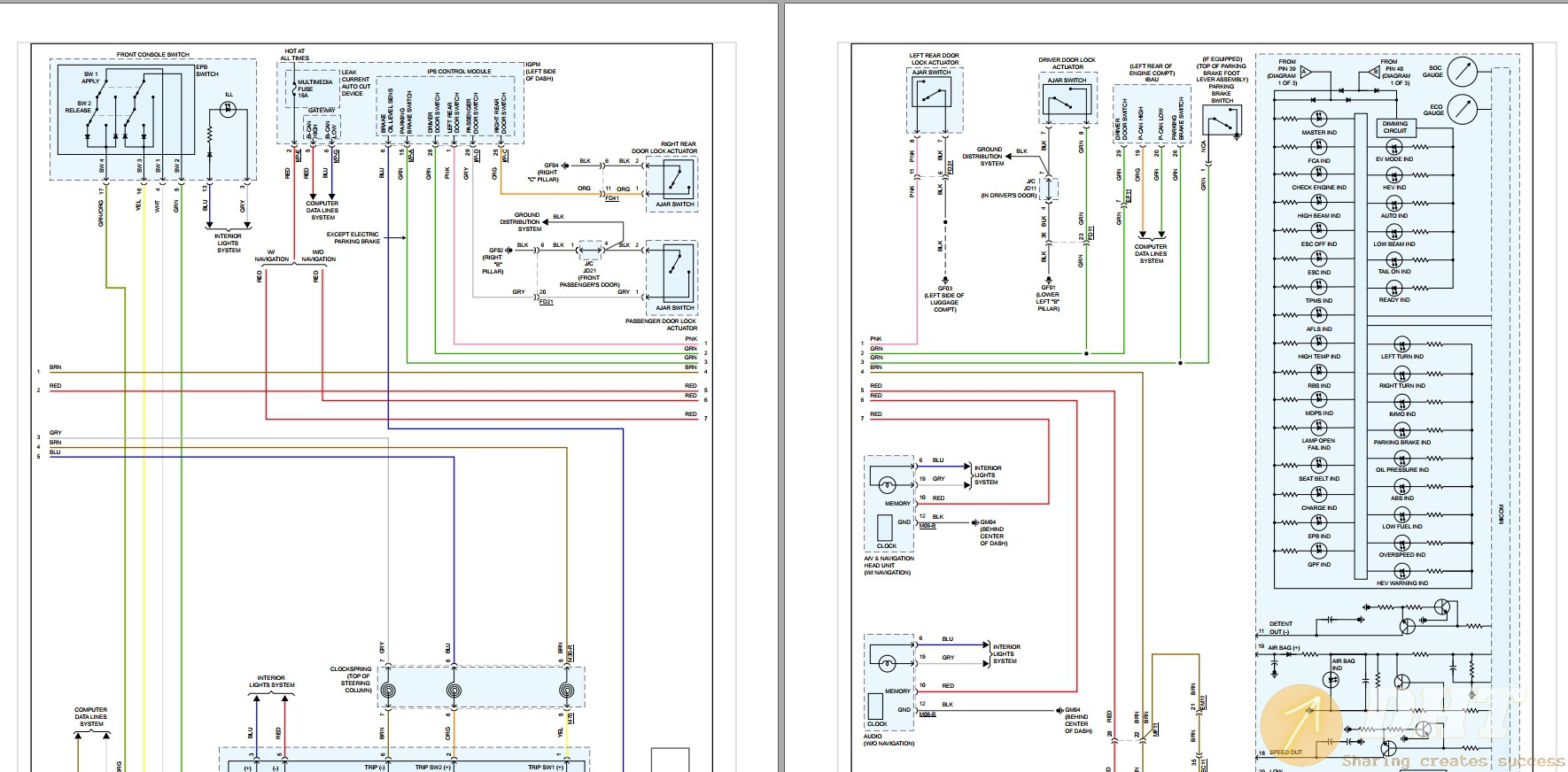Select the "MDPS IND" label
The height and width of the screenshot is (772, 1568).
1319,413
